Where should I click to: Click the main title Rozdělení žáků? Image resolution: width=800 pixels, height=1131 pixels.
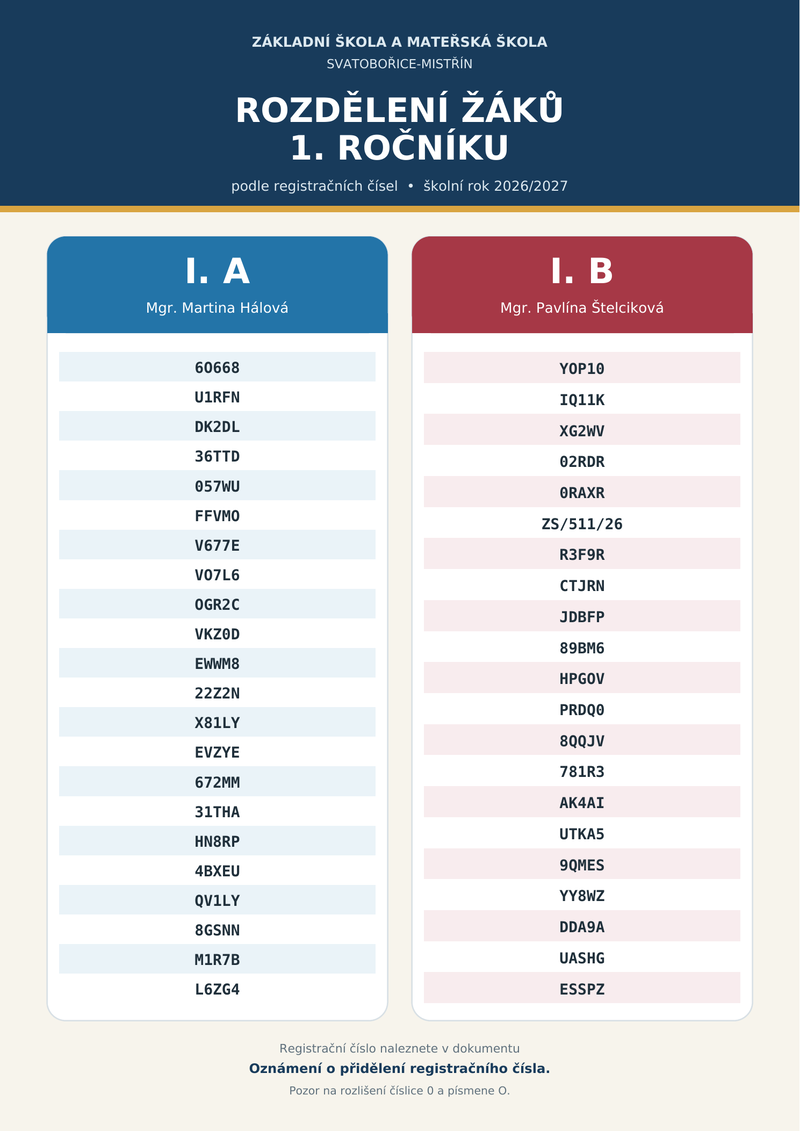click(x=400, y=128)
